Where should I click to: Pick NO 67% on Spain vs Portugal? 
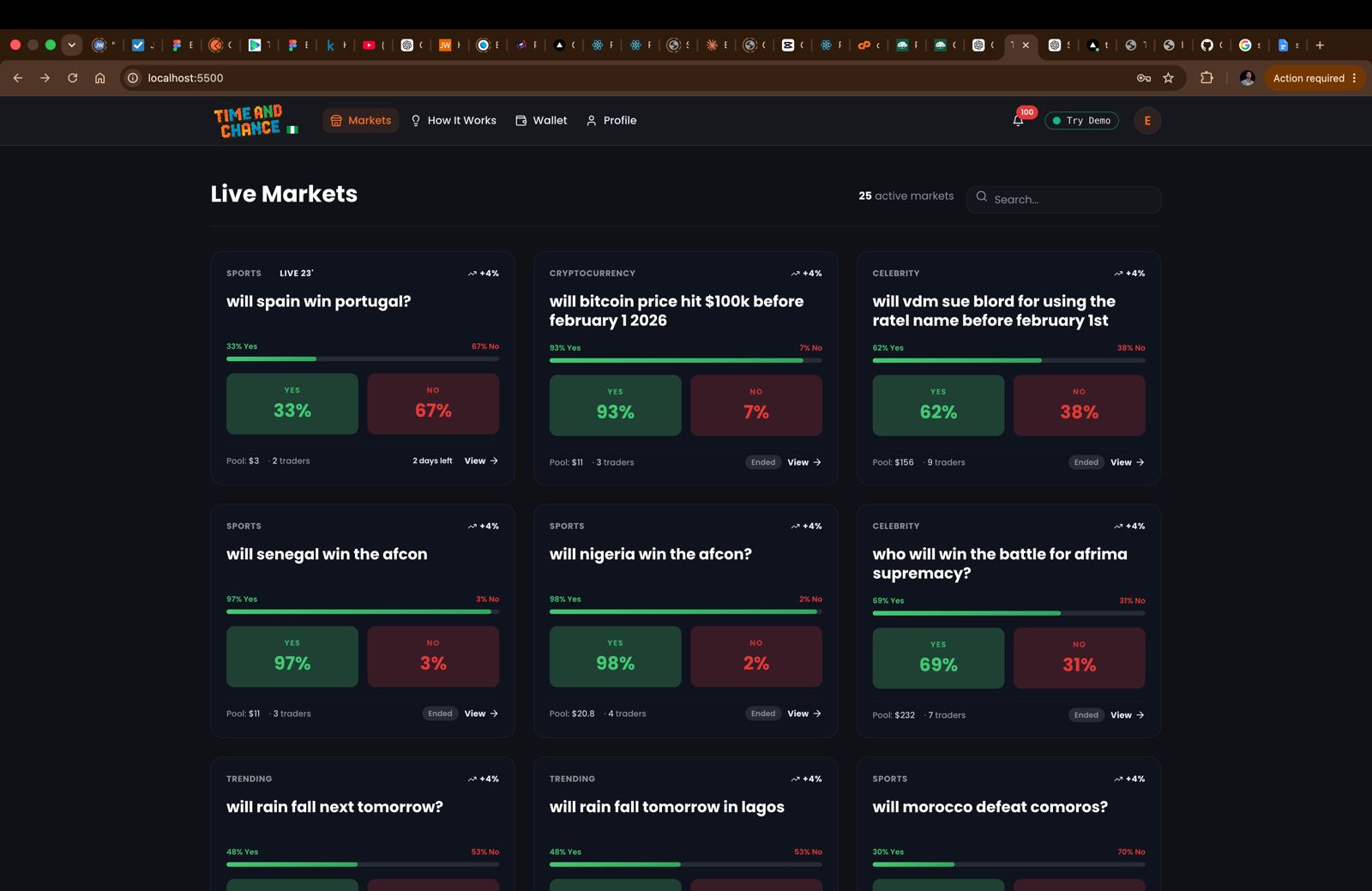pyautogui.click(x=433, y=404)
